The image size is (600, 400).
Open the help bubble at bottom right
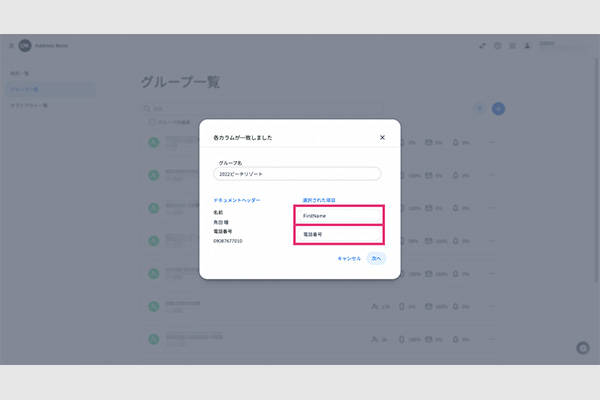coord(583,347)
